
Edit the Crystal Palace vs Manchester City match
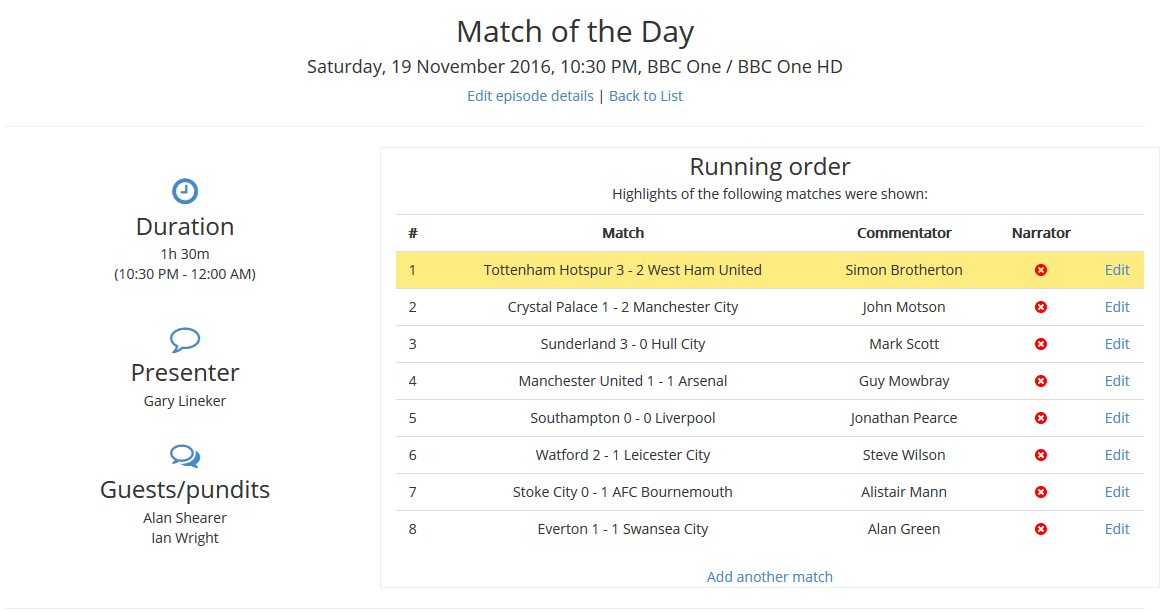pyautogui.click(x=1117, y=307)
